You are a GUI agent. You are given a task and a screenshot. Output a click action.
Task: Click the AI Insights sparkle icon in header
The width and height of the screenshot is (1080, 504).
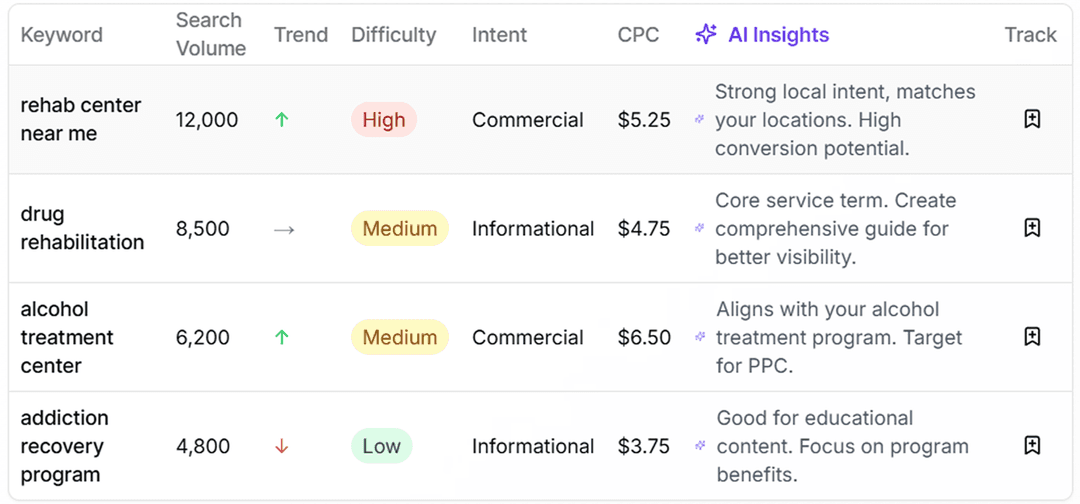[706, 35]
